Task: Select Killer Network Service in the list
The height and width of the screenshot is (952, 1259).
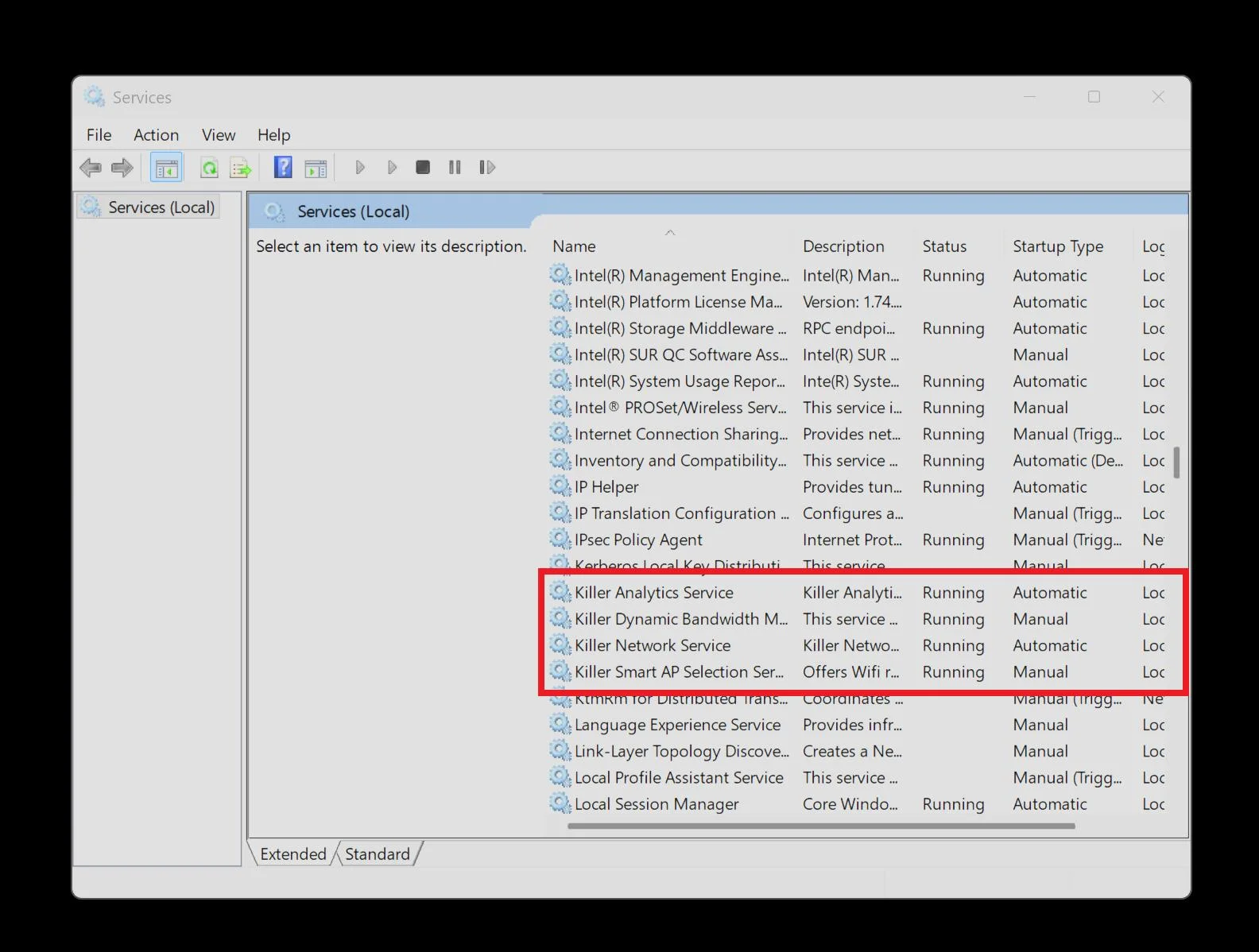Action: 857,644
